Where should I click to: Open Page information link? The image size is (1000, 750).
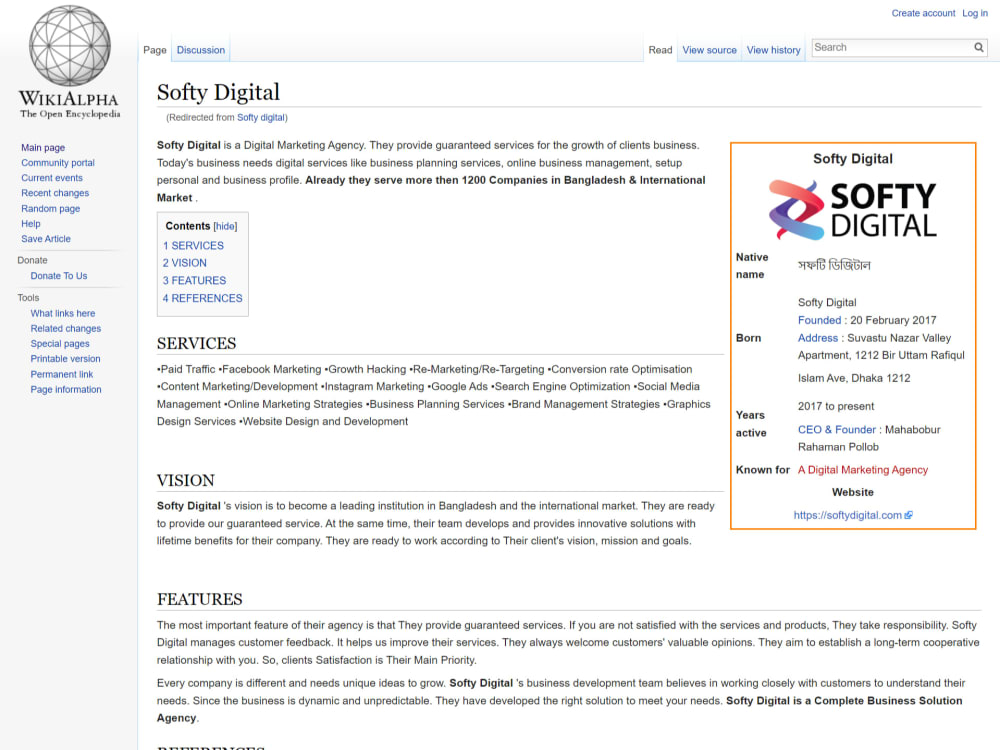click(66, 390)
